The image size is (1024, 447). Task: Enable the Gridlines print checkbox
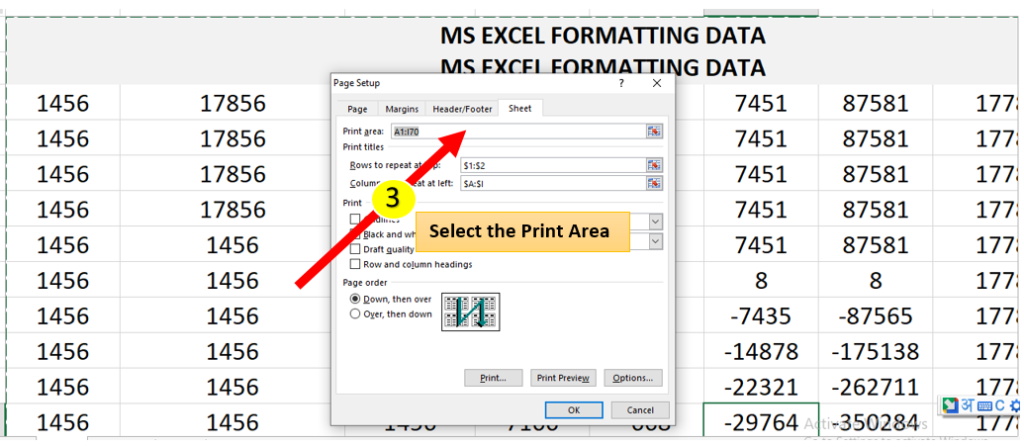click(355, 219)
